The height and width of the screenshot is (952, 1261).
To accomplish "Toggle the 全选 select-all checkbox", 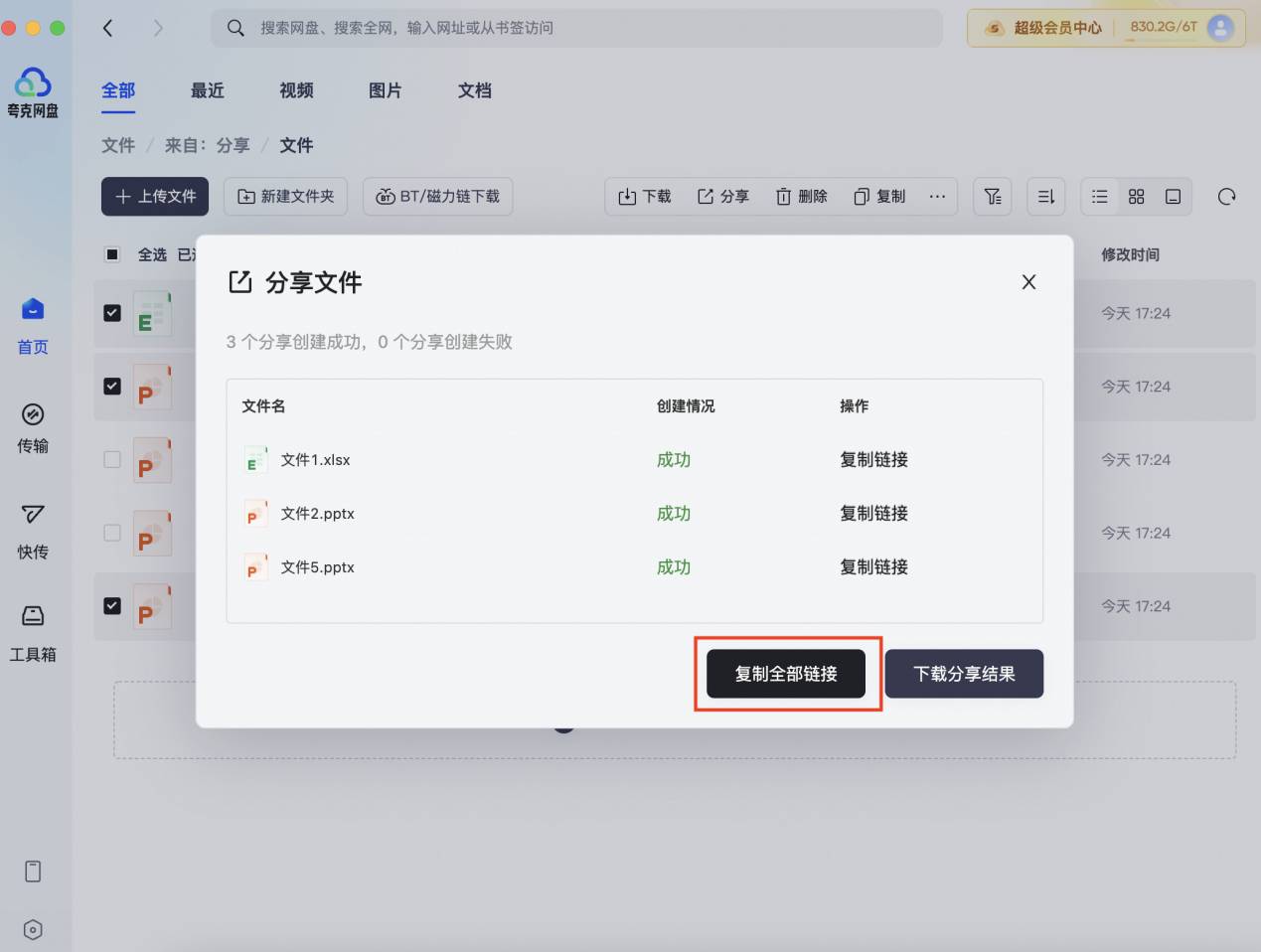I will click(112, 254).
